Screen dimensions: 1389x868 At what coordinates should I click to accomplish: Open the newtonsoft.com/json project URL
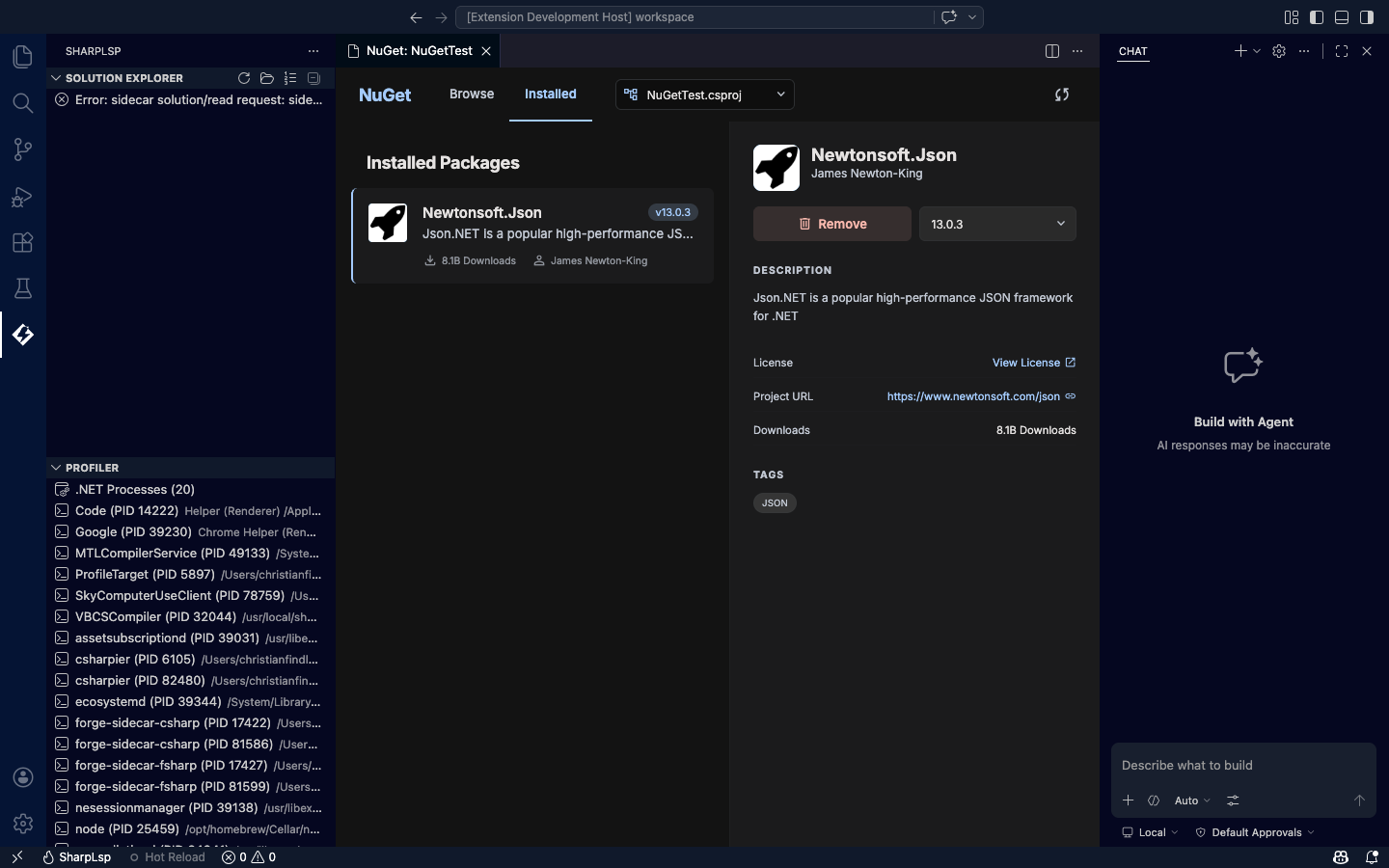pos(981,396)
